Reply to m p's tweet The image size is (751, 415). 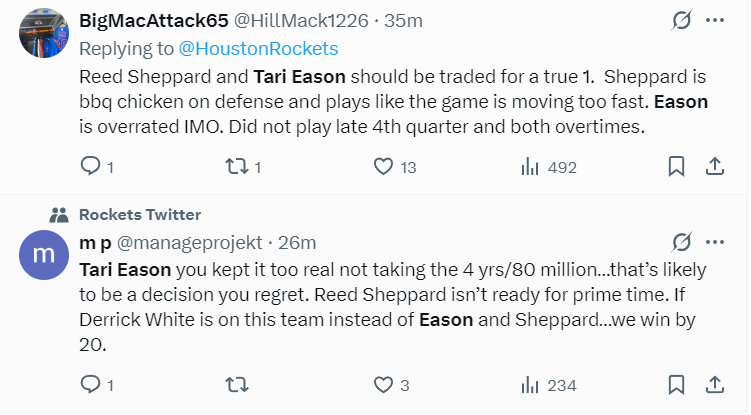pyautogui.click(x=91, y=384)
